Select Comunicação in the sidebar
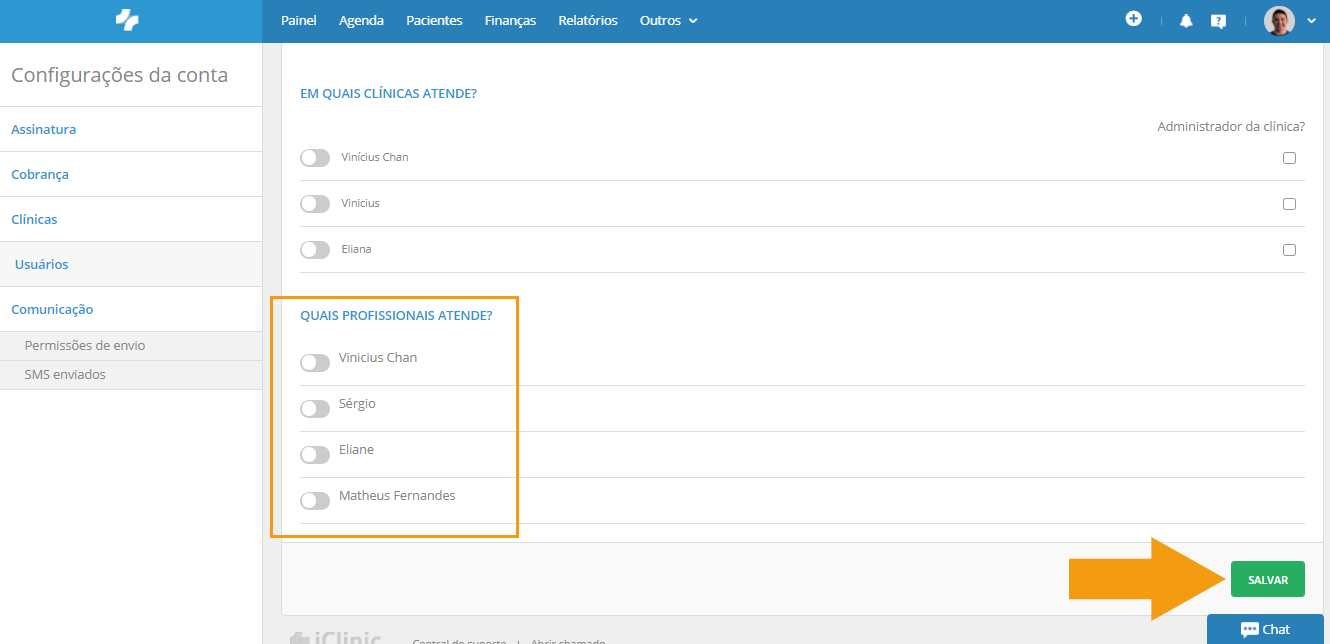Viewport: 1330px width, 644px height. point(131,309)
